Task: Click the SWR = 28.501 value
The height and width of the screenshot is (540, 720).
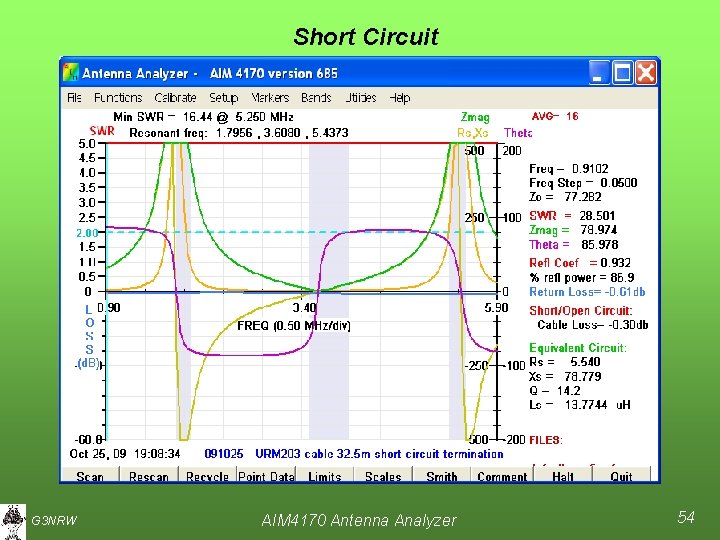Action: point(572,216)
